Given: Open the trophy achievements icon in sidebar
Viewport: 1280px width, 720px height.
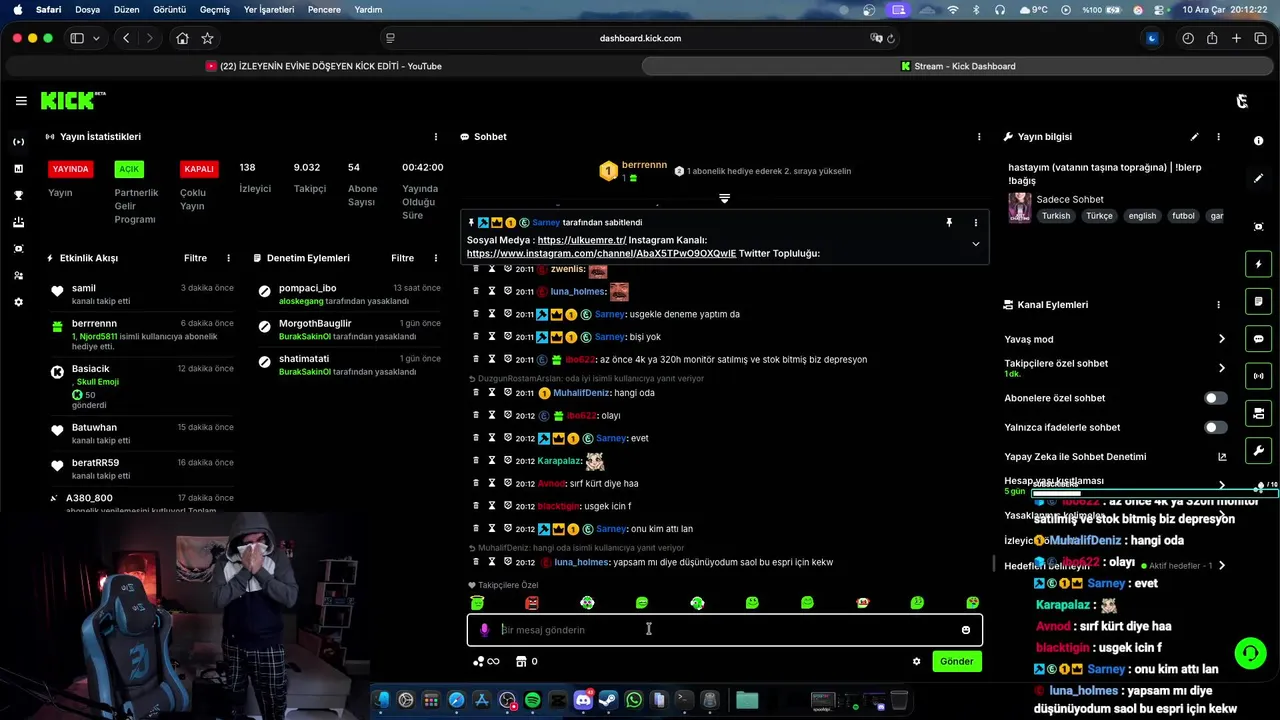Looking at the screenshot, I should (18, 195).
